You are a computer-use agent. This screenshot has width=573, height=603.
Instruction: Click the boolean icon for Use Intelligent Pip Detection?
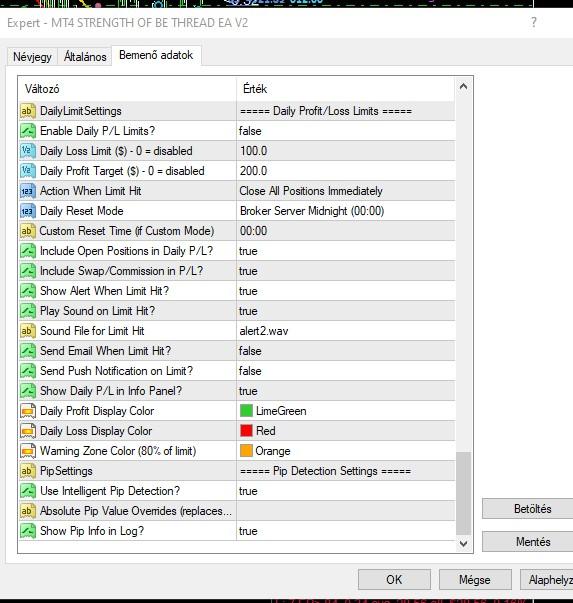click(x=28, y=491)
